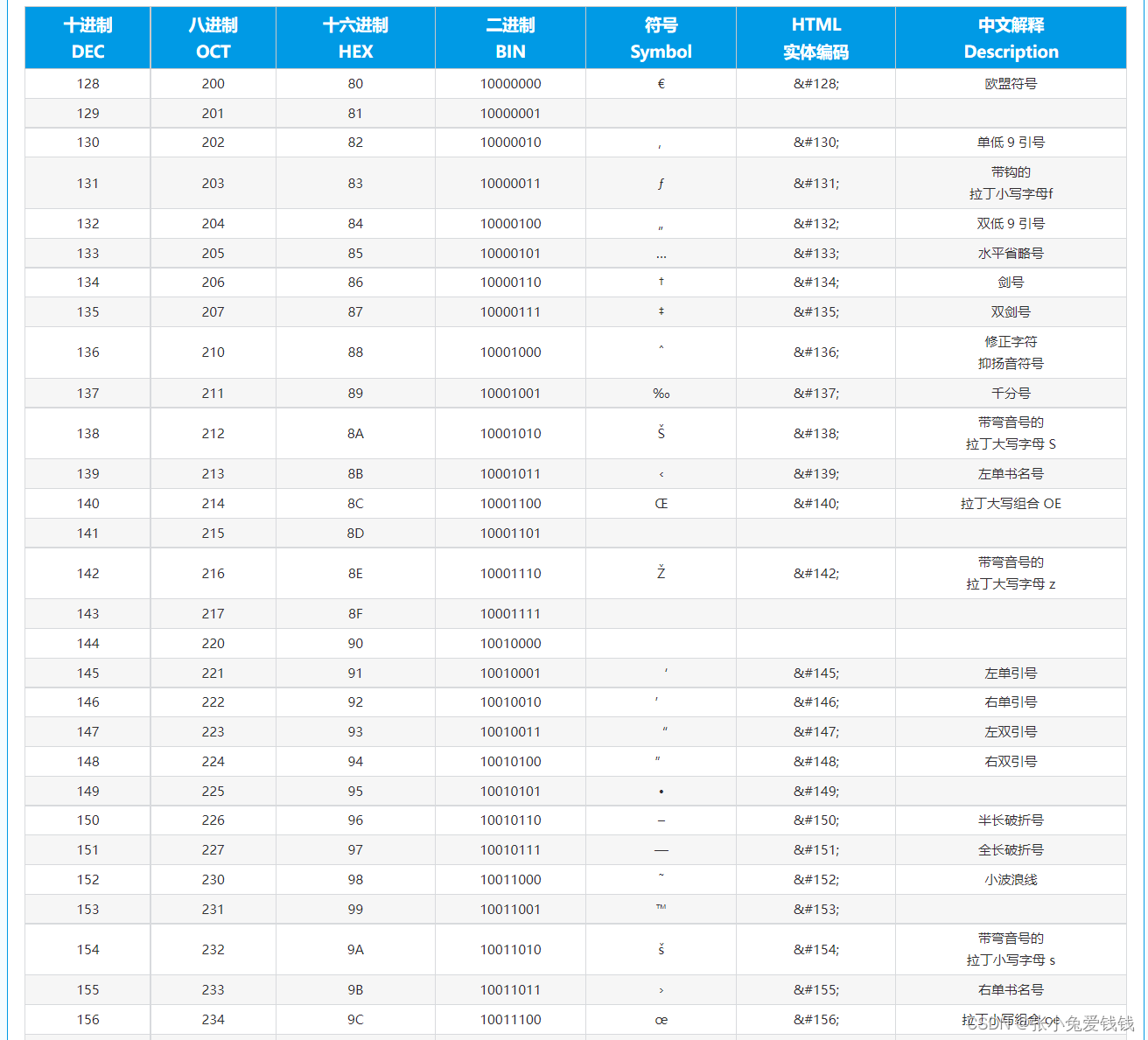Click hex value 9C
The image size is (1148, 1040).
(355, 1020)
